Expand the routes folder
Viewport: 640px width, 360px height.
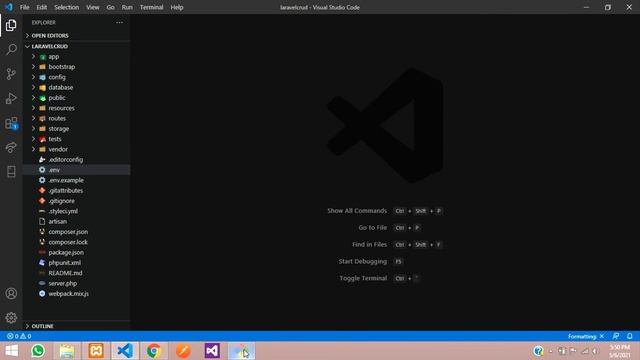coord(76,118)
